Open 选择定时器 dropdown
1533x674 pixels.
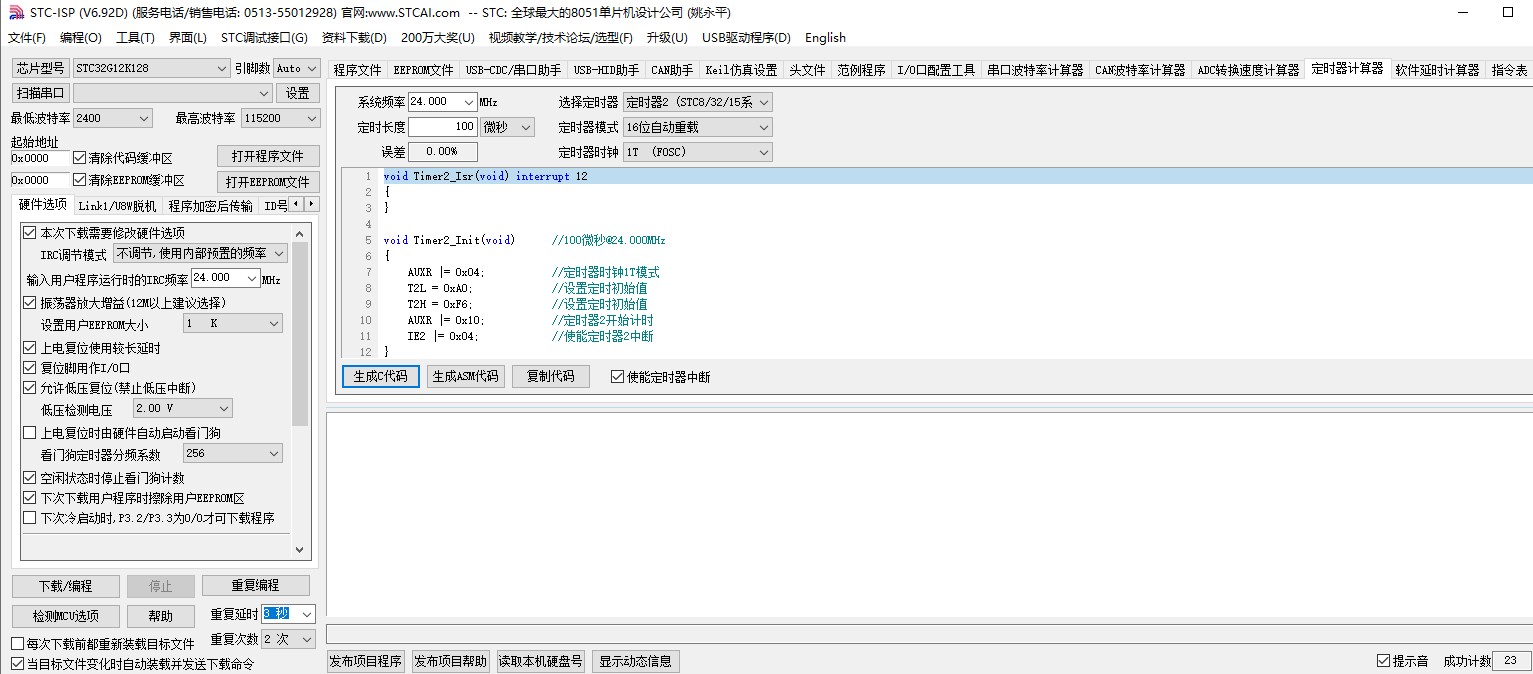coord(697,102)
